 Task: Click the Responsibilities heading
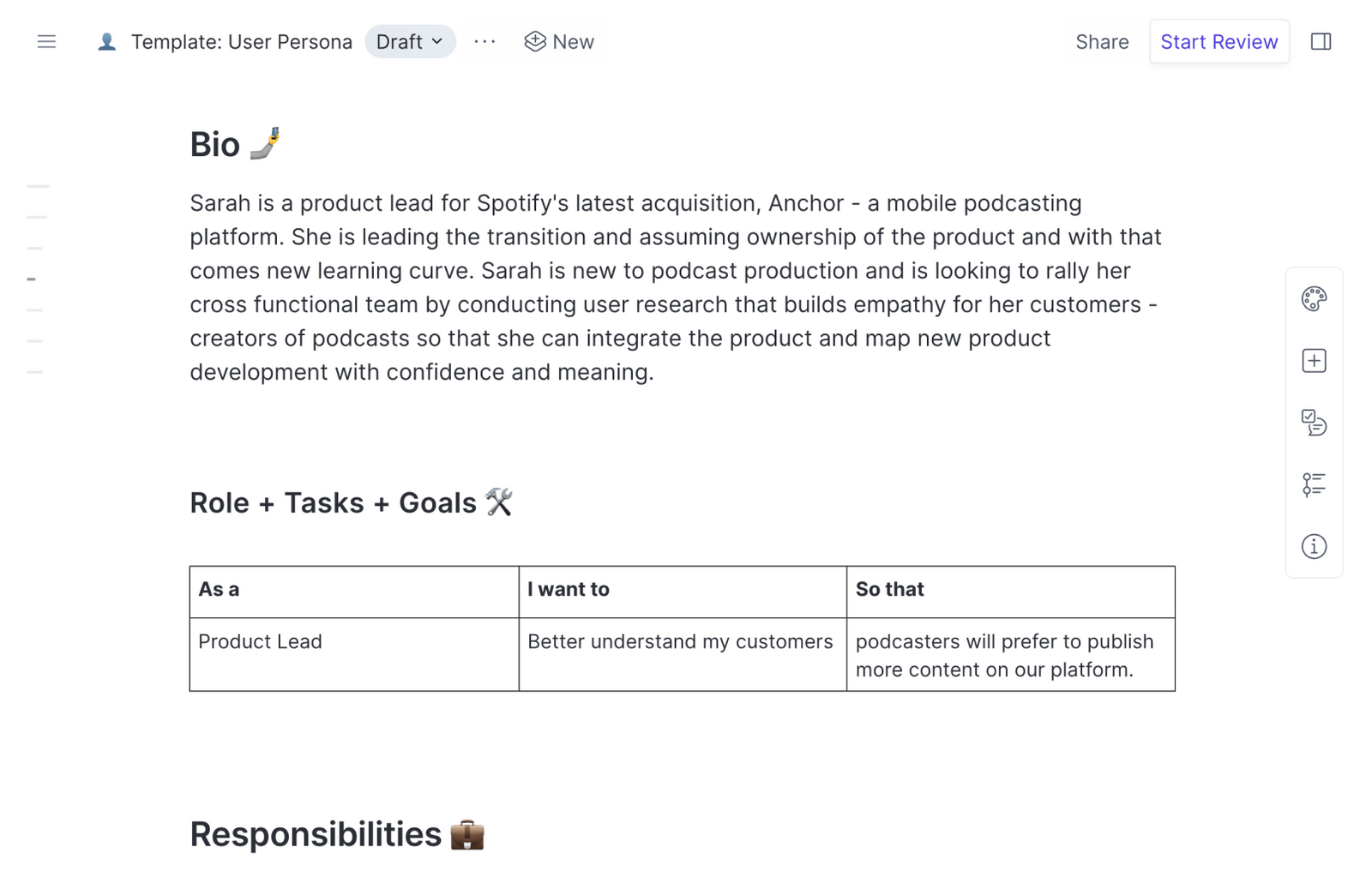[x=316, y=832]
